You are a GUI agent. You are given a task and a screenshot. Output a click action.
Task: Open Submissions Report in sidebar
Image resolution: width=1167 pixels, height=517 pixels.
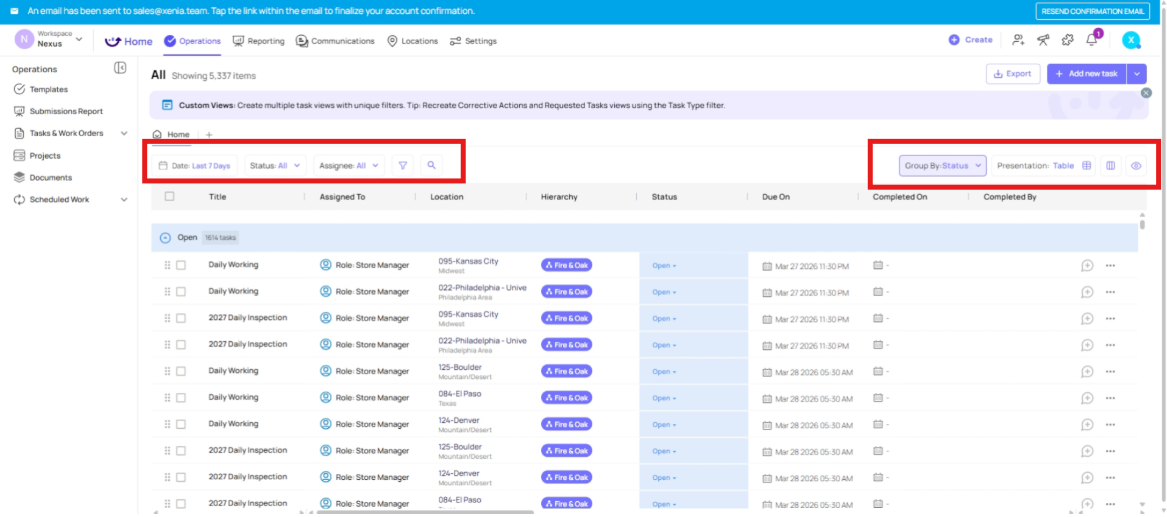tap(65, 112)
